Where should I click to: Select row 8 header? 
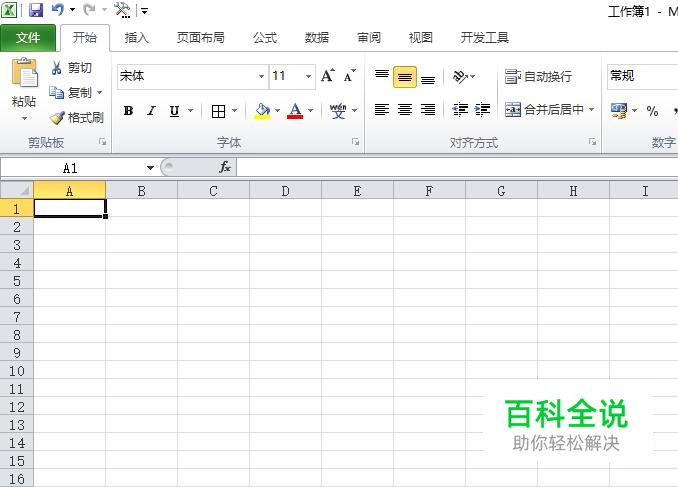(17, 335)
